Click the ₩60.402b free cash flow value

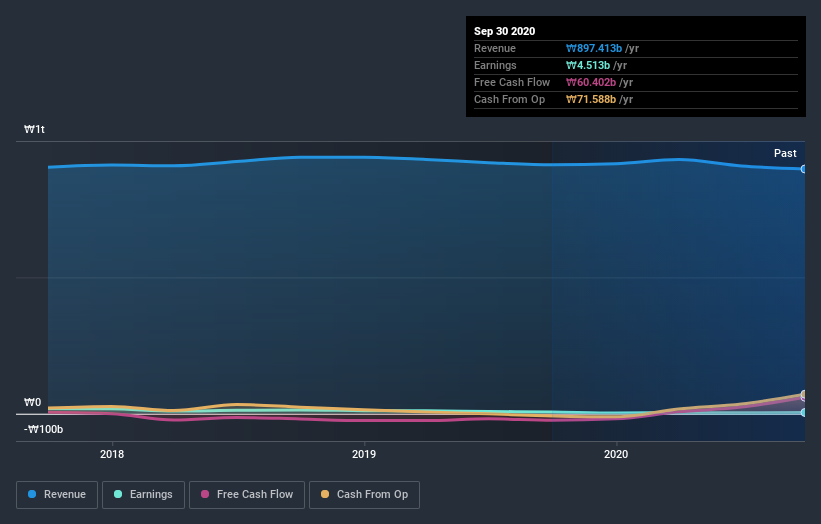(x=591, y=82)
